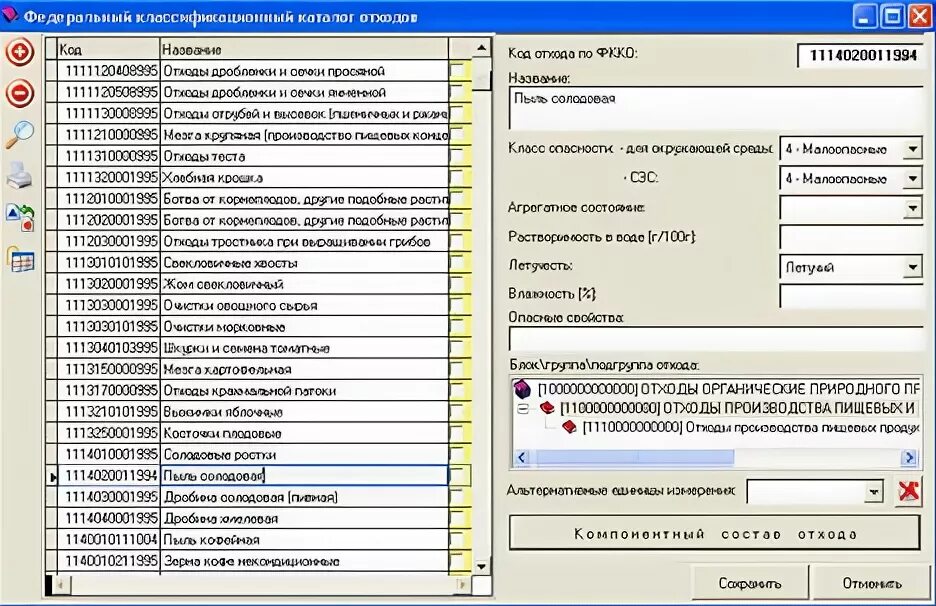Click the 'Опасные свойства' input field
This screenshot has width=936, height=606.
tap(716, 339)
